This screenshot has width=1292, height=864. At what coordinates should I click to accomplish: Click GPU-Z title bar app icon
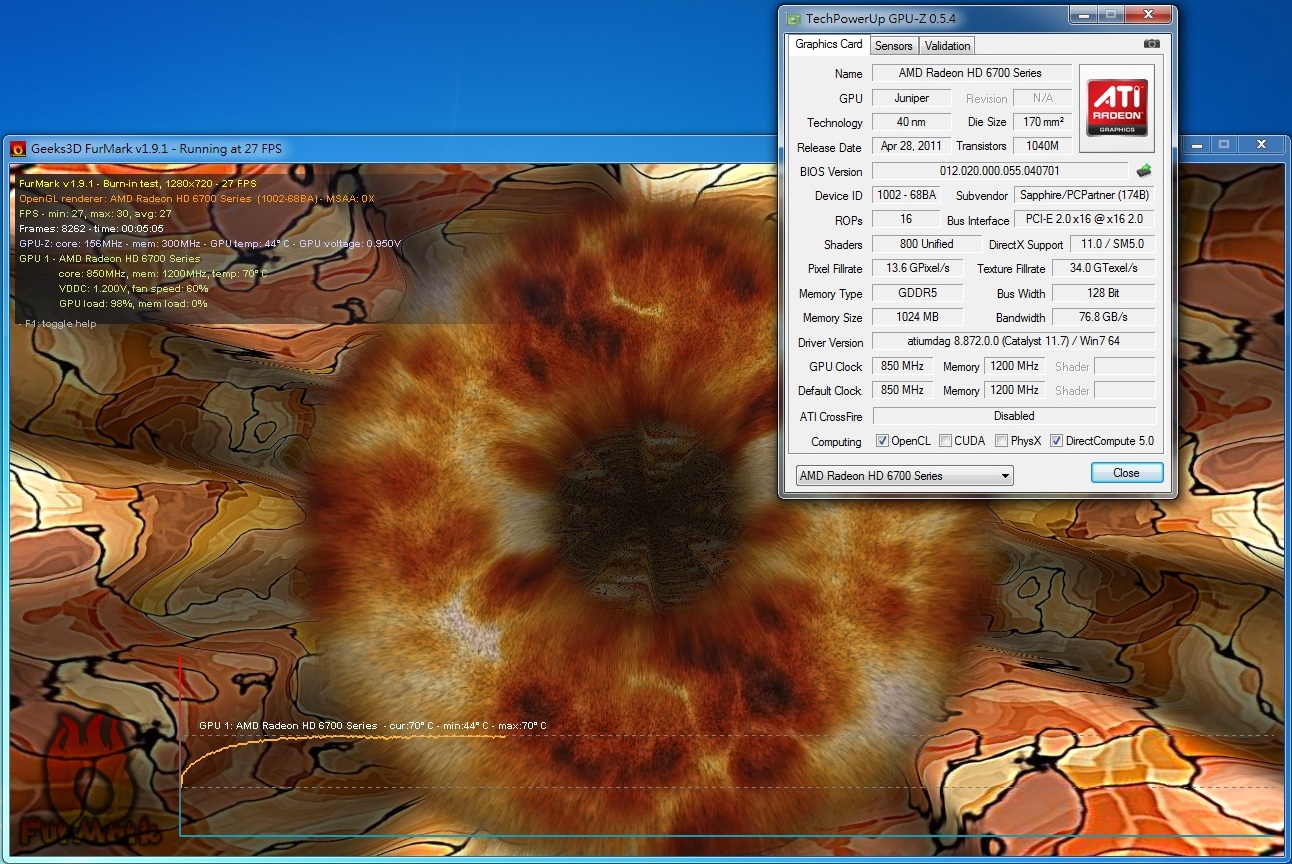click(x=793, y=18)
